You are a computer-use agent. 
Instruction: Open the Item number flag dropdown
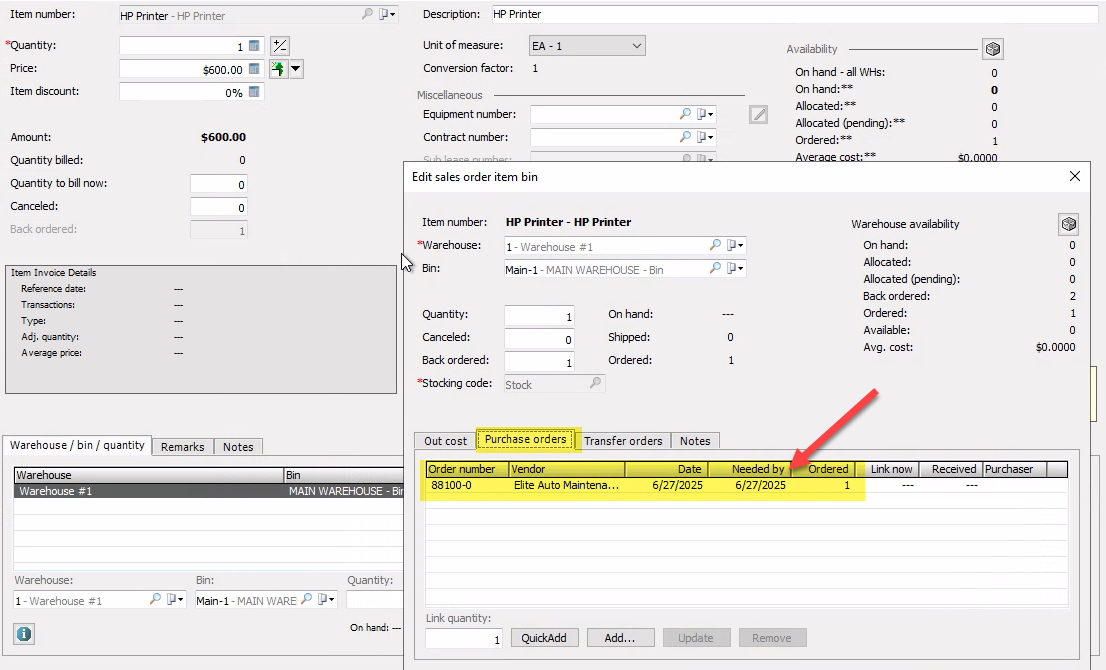click(x=387, y=14)
